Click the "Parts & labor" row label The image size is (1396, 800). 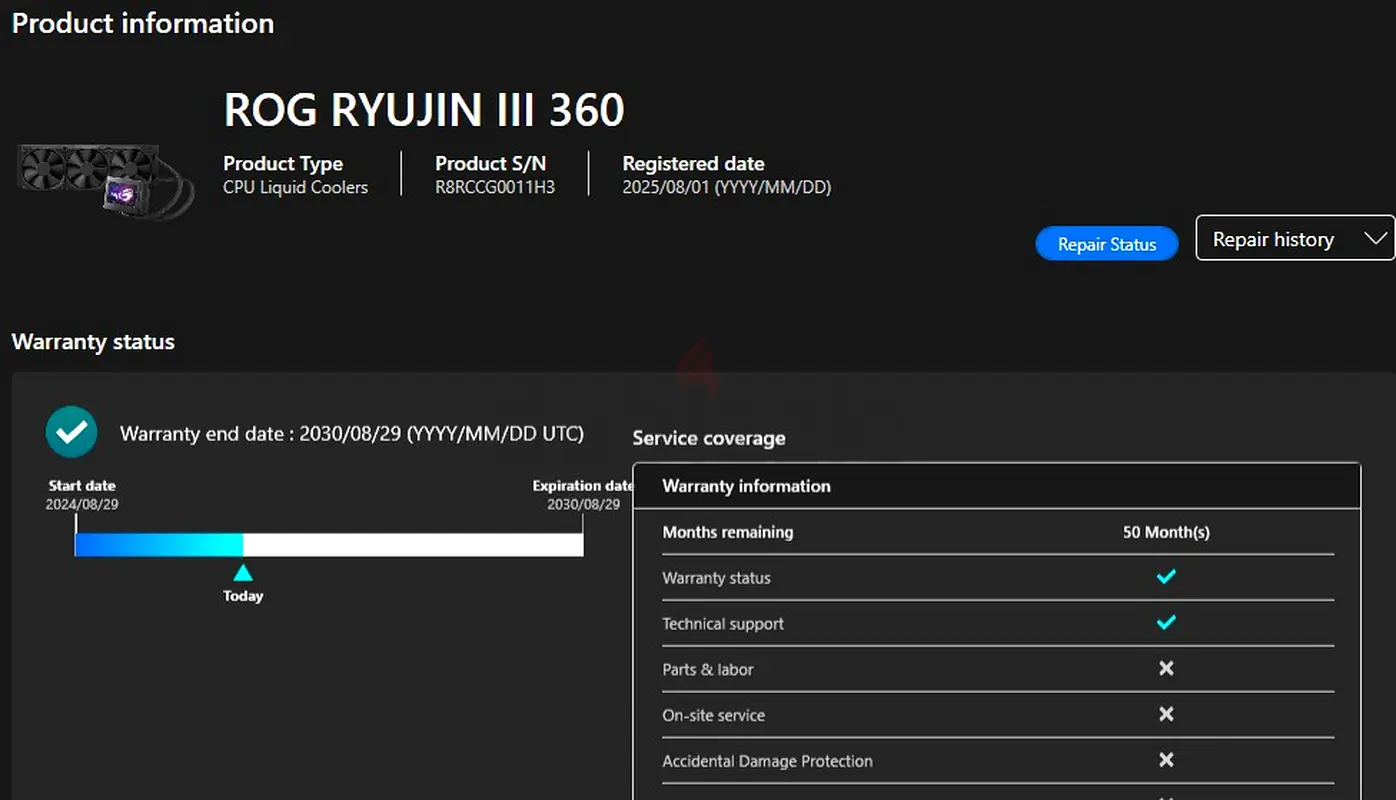point(708,670)
